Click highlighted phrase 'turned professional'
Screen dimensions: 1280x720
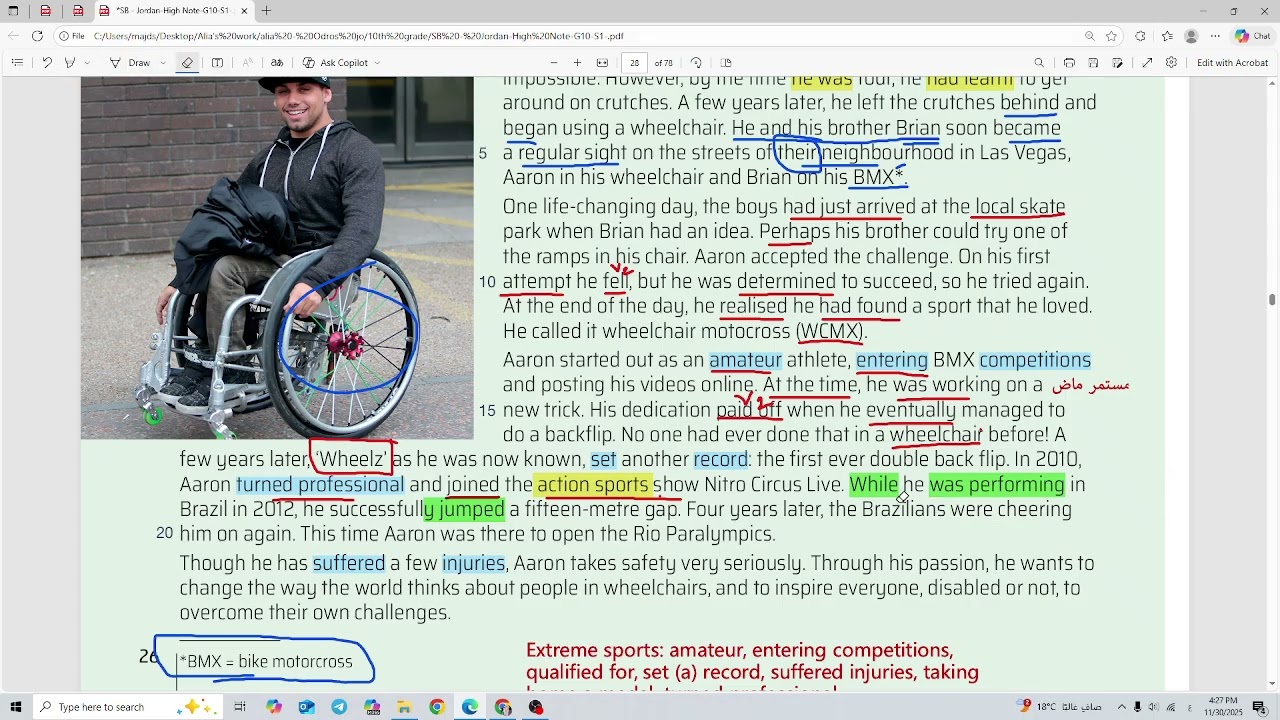(320, 484)
